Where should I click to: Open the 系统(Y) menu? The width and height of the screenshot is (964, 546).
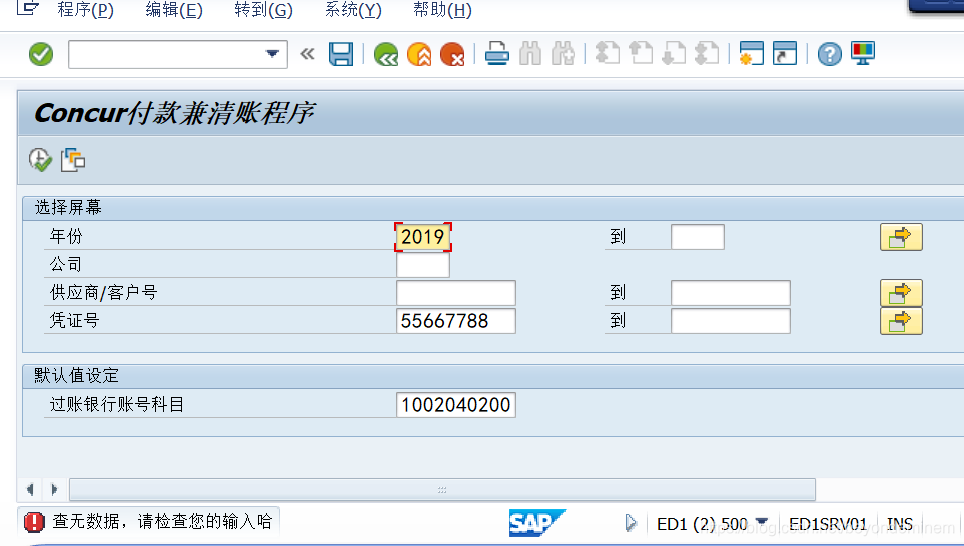(x=353, y=10)
